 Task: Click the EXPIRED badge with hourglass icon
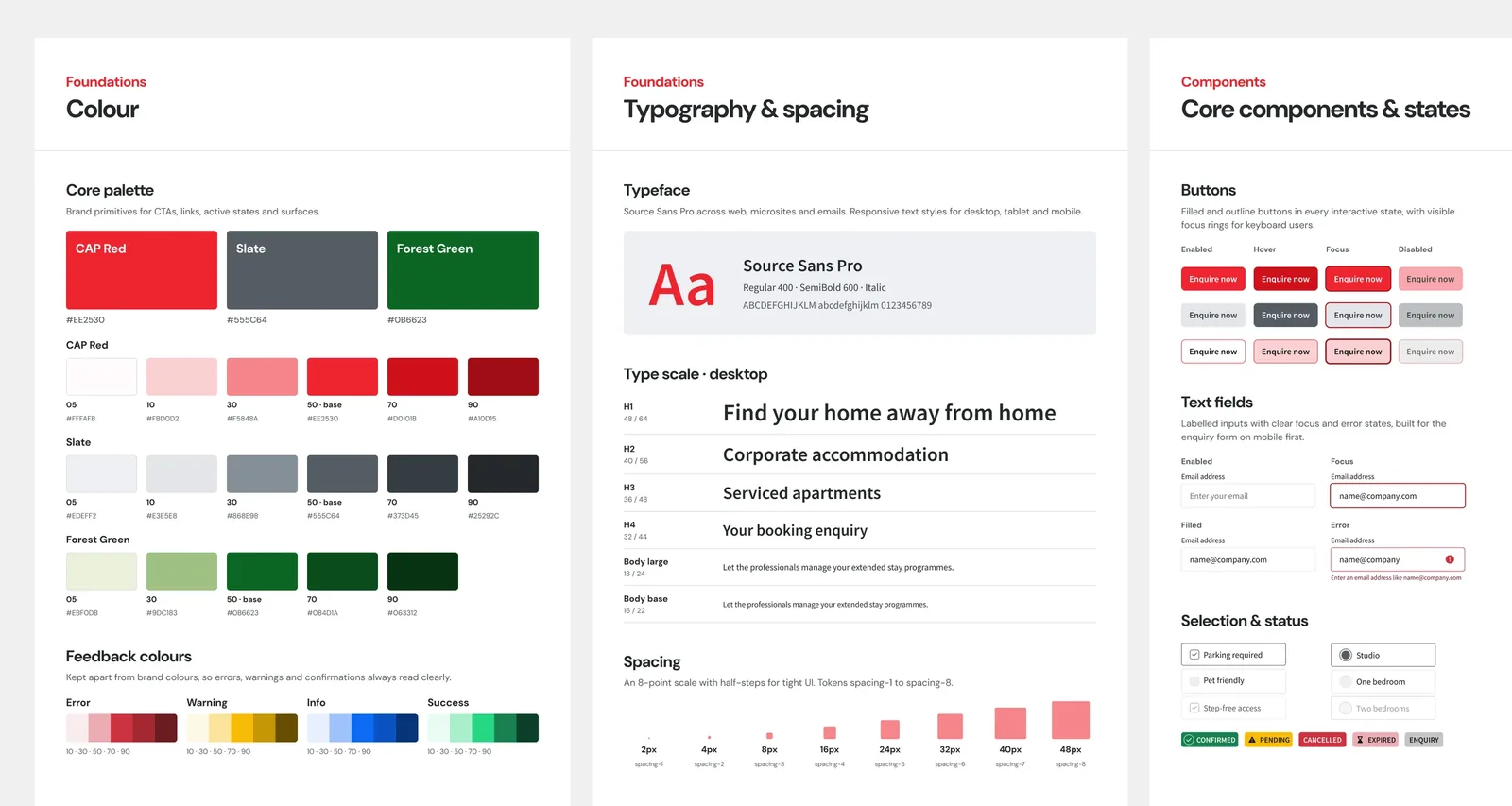click(1375, 740)
